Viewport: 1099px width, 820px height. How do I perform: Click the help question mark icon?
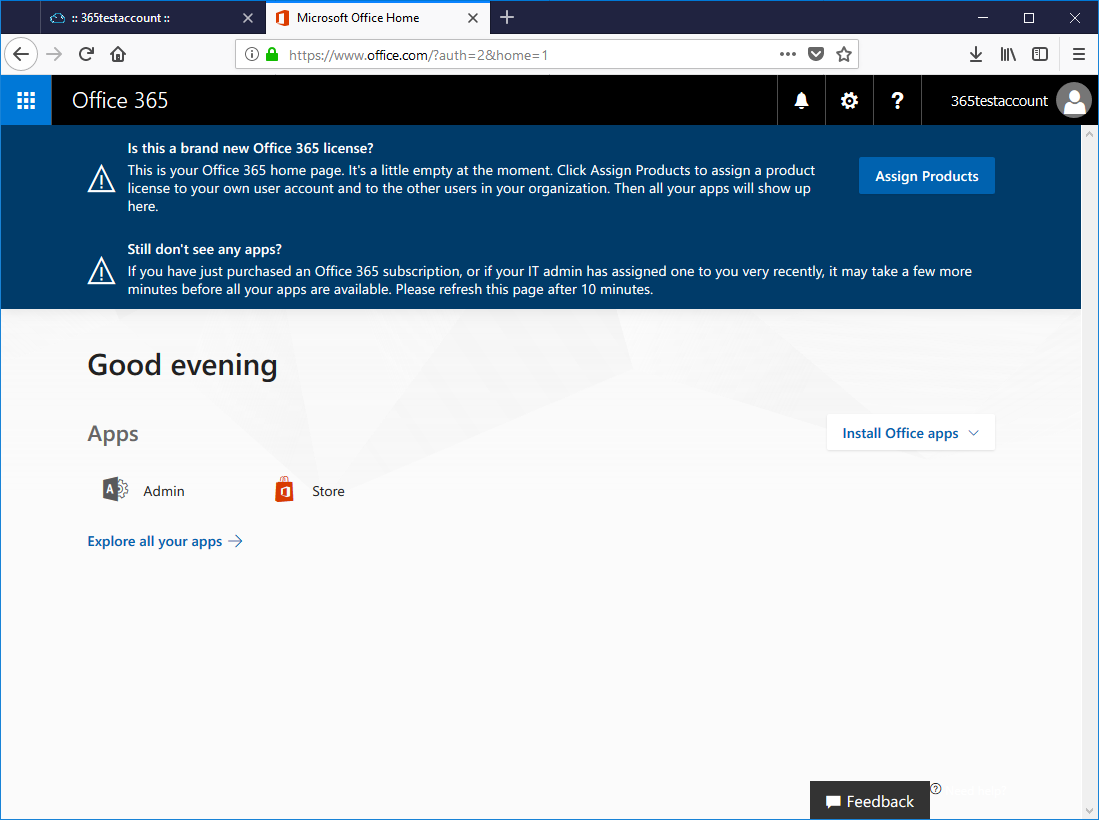point(897,100)
